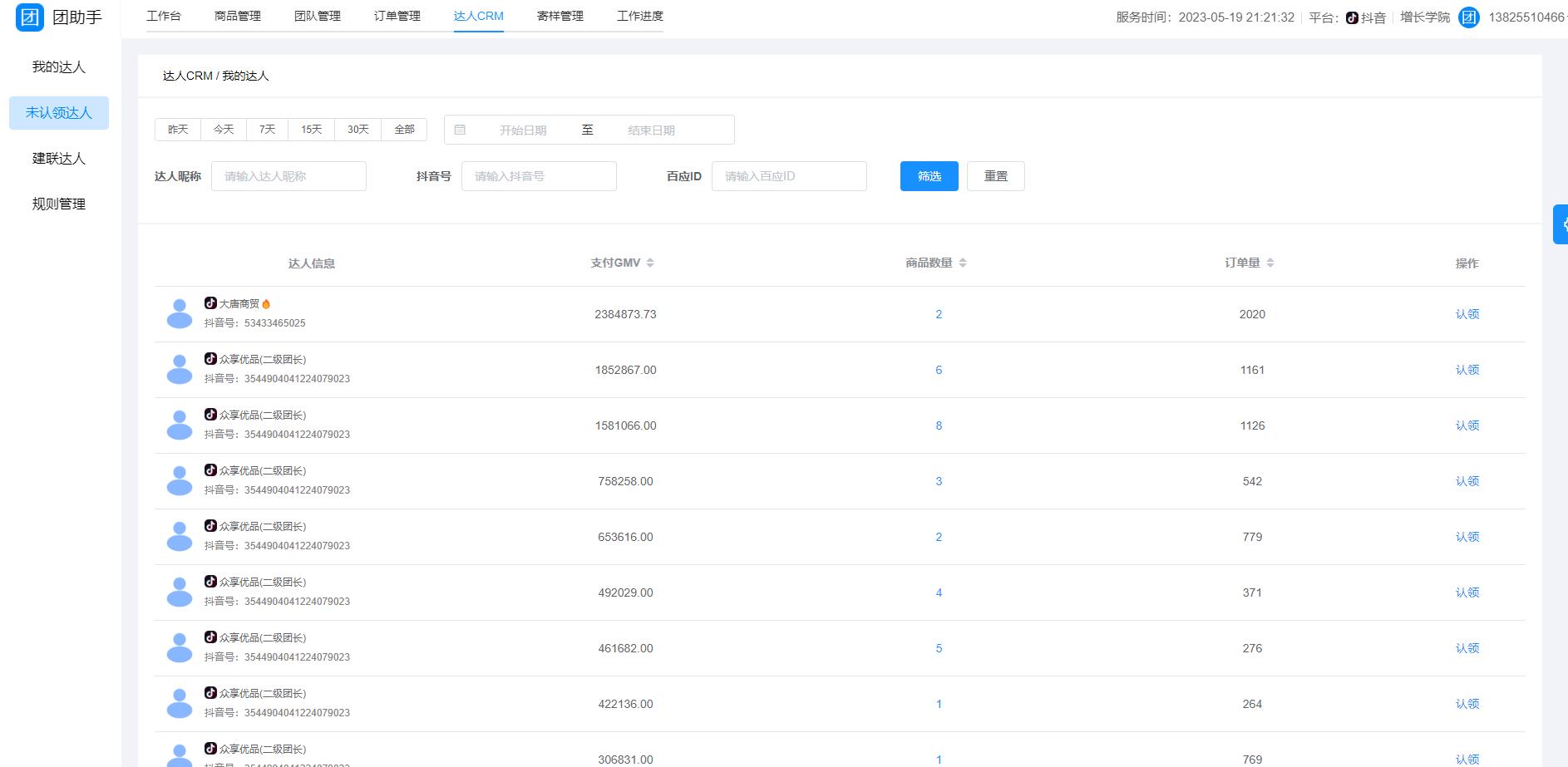Image resolution: width=1568 pixels, height=767 pixels.
Task: Click 大唐商贸's TikTok icon in the list
Action: [210, 303]
